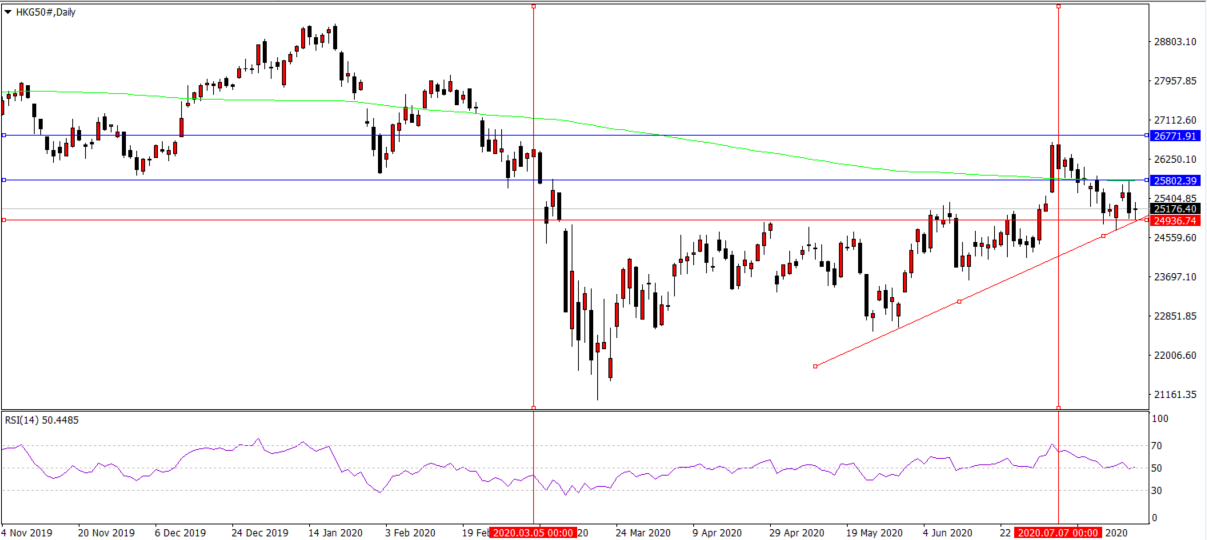
Task: Click bottom handle of March 5 vertical line
Action: point(533,407)
